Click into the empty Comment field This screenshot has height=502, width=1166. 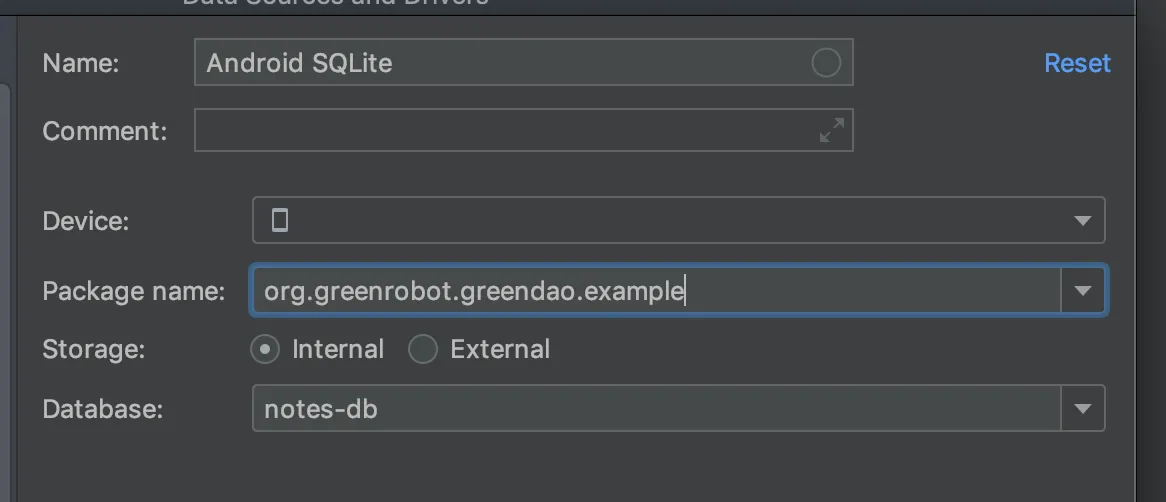pos(500,130)
